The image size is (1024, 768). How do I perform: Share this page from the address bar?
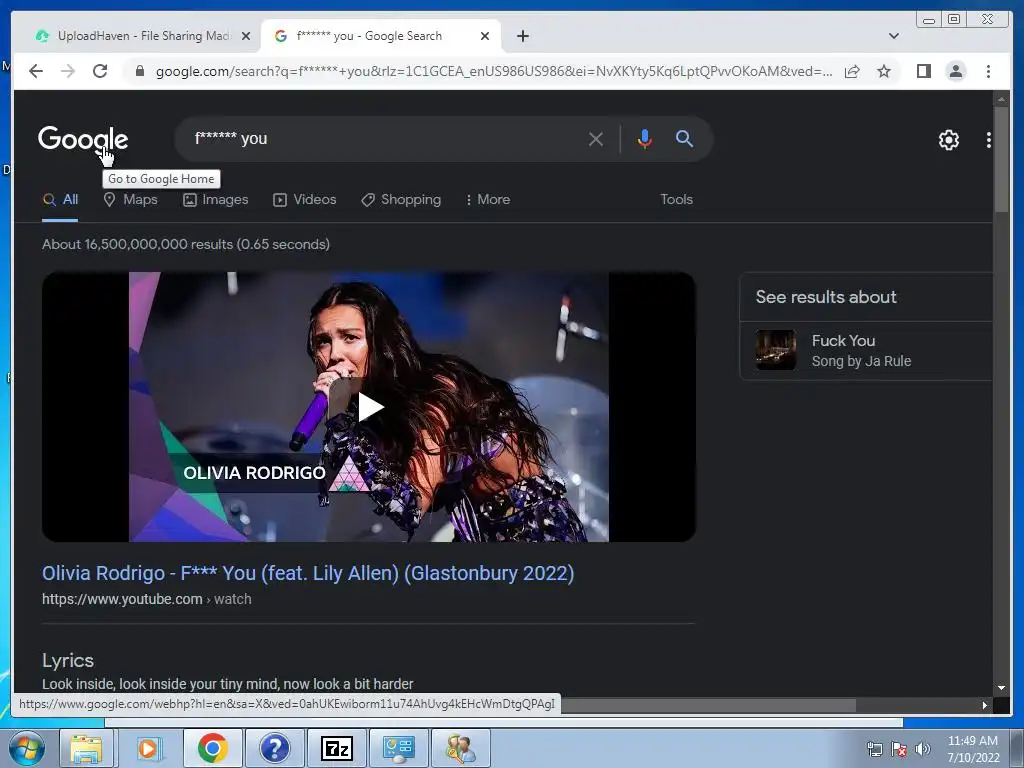click(852, 71)
